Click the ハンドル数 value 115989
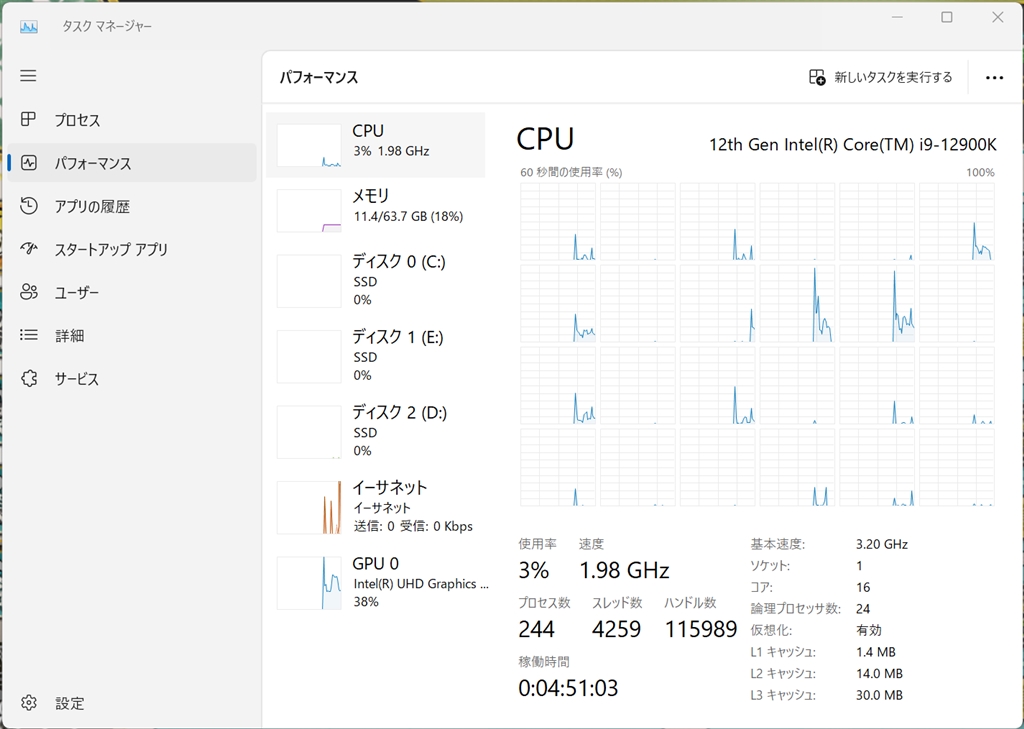Screen dimensions: 1024x729 [701, 629]
